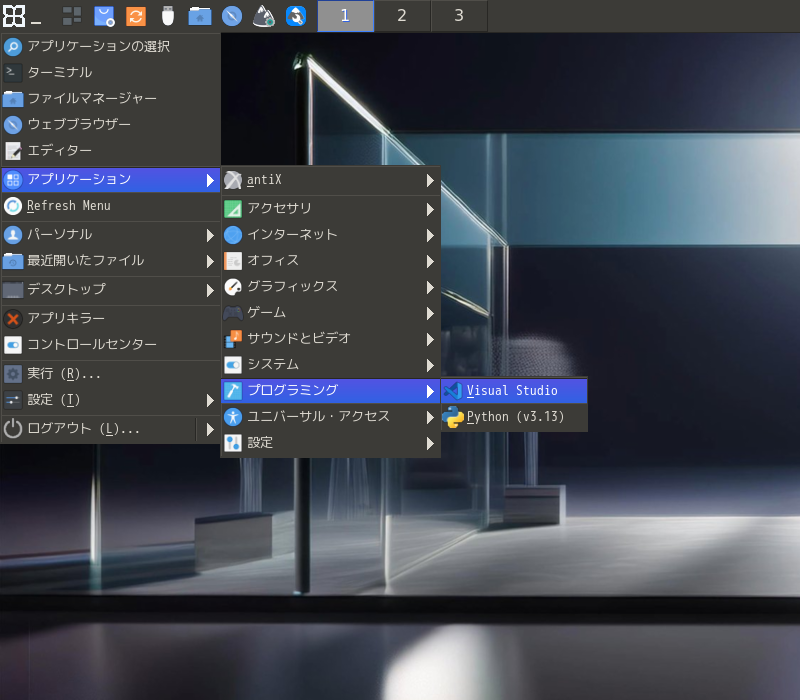Click Refresh Menu entry
This screenshot has height=700, width=800.
pos(68,206)
